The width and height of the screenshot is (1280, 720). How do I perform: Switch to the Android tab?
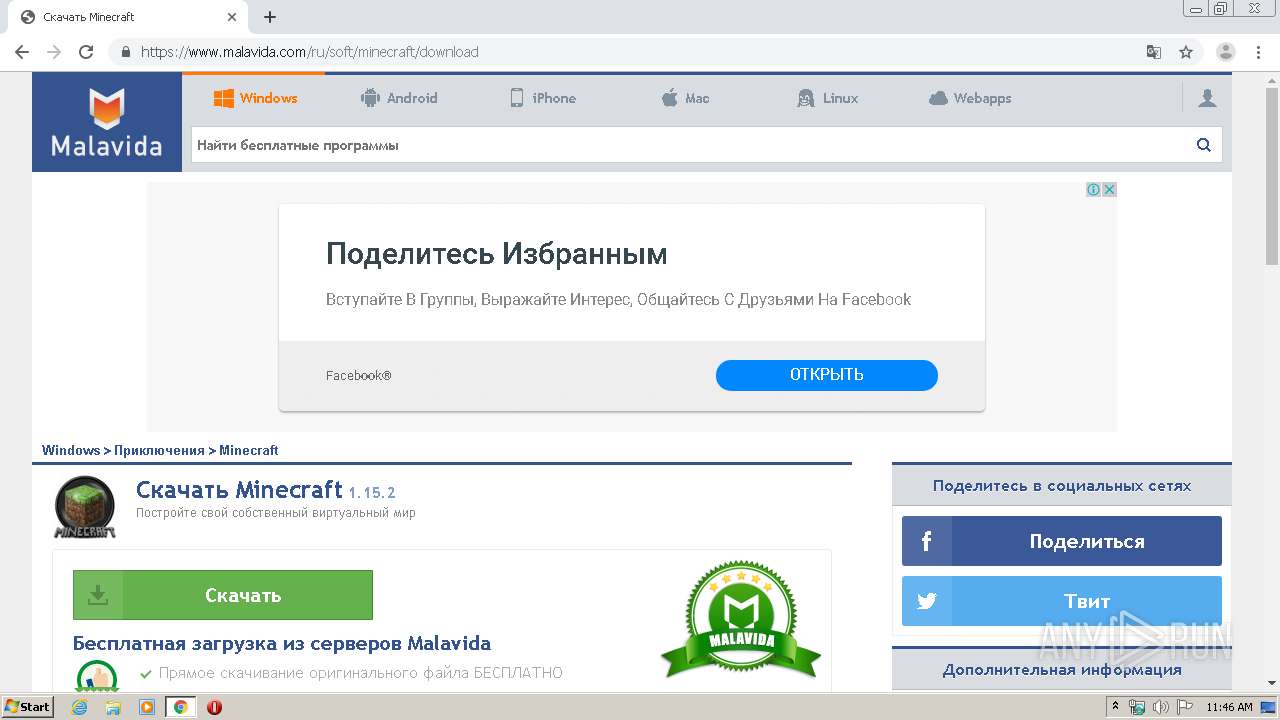(x=398, y=98)
